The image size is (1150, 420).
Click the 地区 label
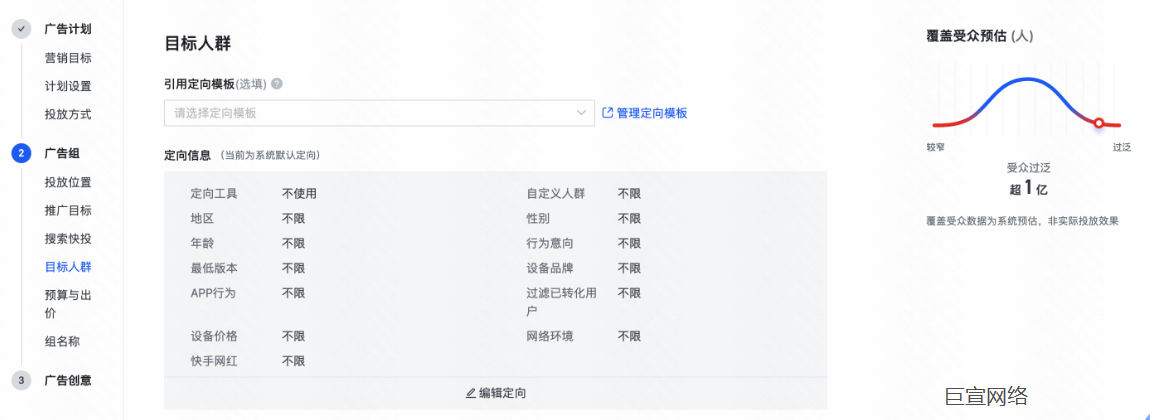point(202,218)
